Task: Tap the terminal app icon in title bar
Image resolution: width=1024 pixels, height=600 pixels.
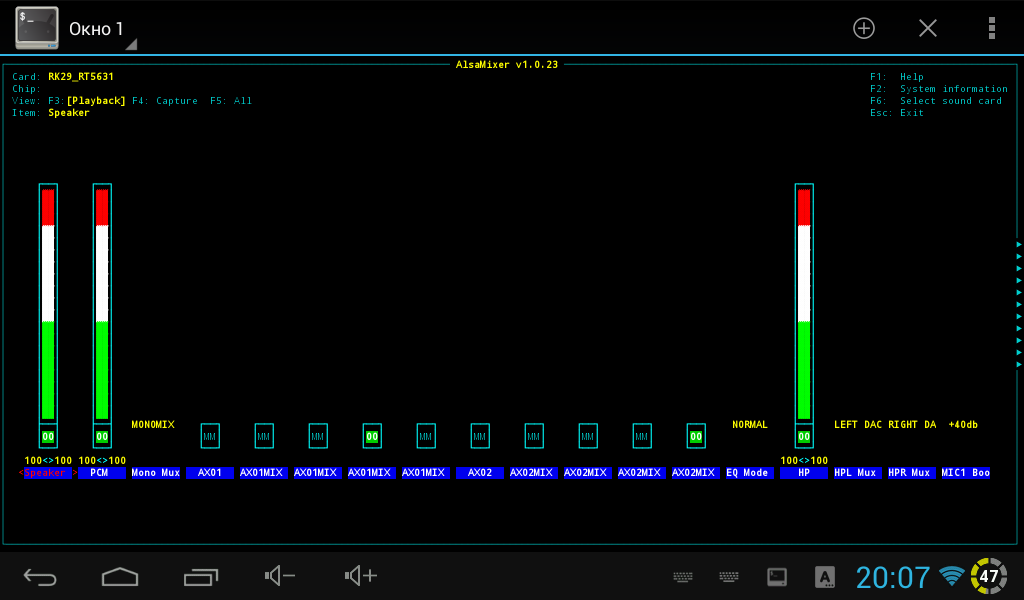Action: pos(36,28)
